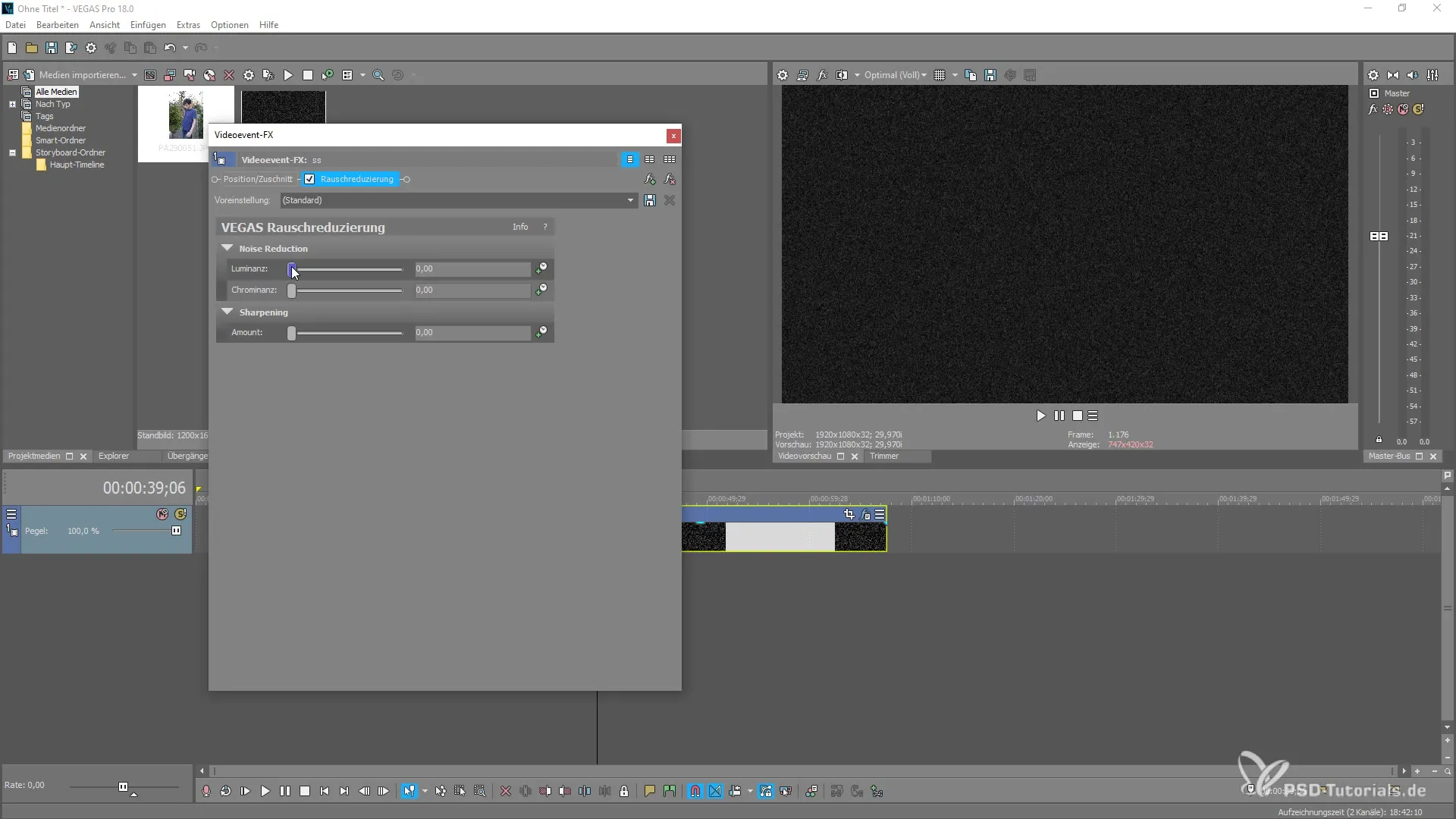Image resolution: width=1456 pixels, height=819 pixels.
Task: Open the Voreinstellung preset dropdown
Action: [x=630, y=200]
